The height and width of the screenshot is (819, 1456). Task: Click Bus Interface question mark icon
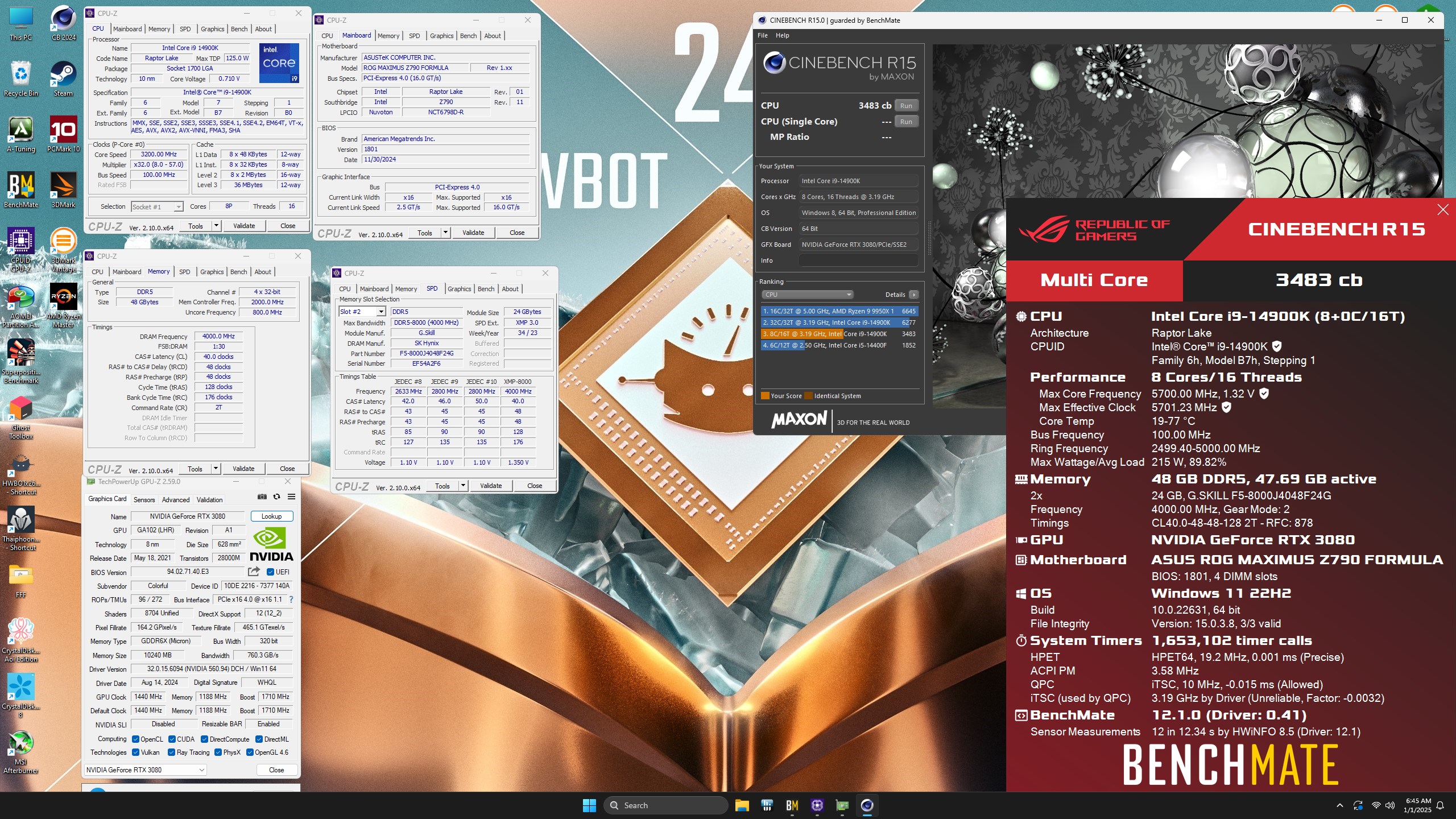(291, 599)
